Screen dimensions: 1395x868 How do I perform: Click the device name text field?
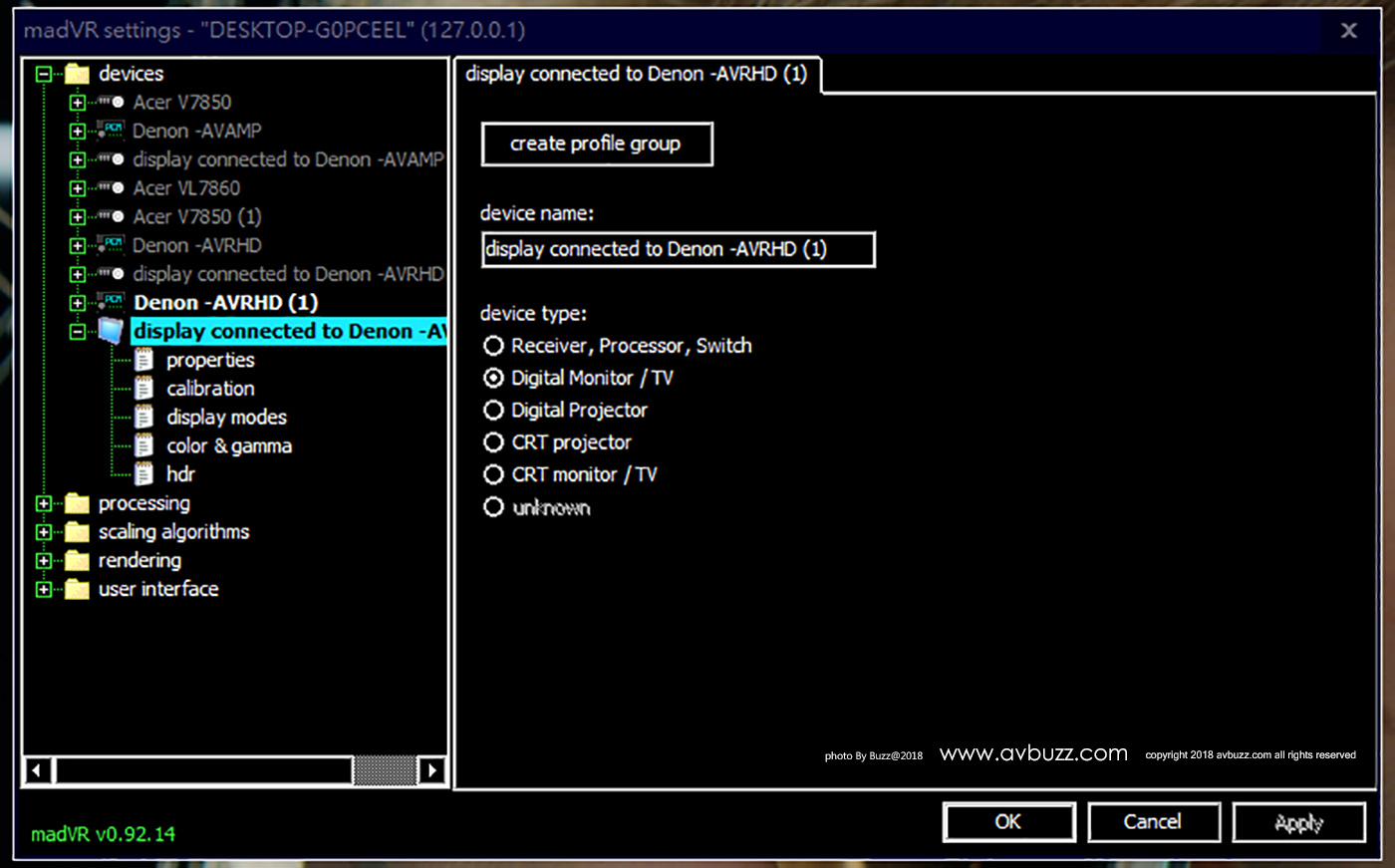(x=678, y=249)
